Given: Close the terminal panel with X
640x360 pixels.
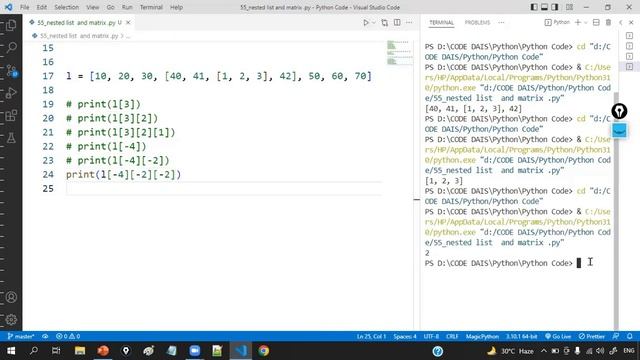Looking at the screenshot, I should coord(631,22).
